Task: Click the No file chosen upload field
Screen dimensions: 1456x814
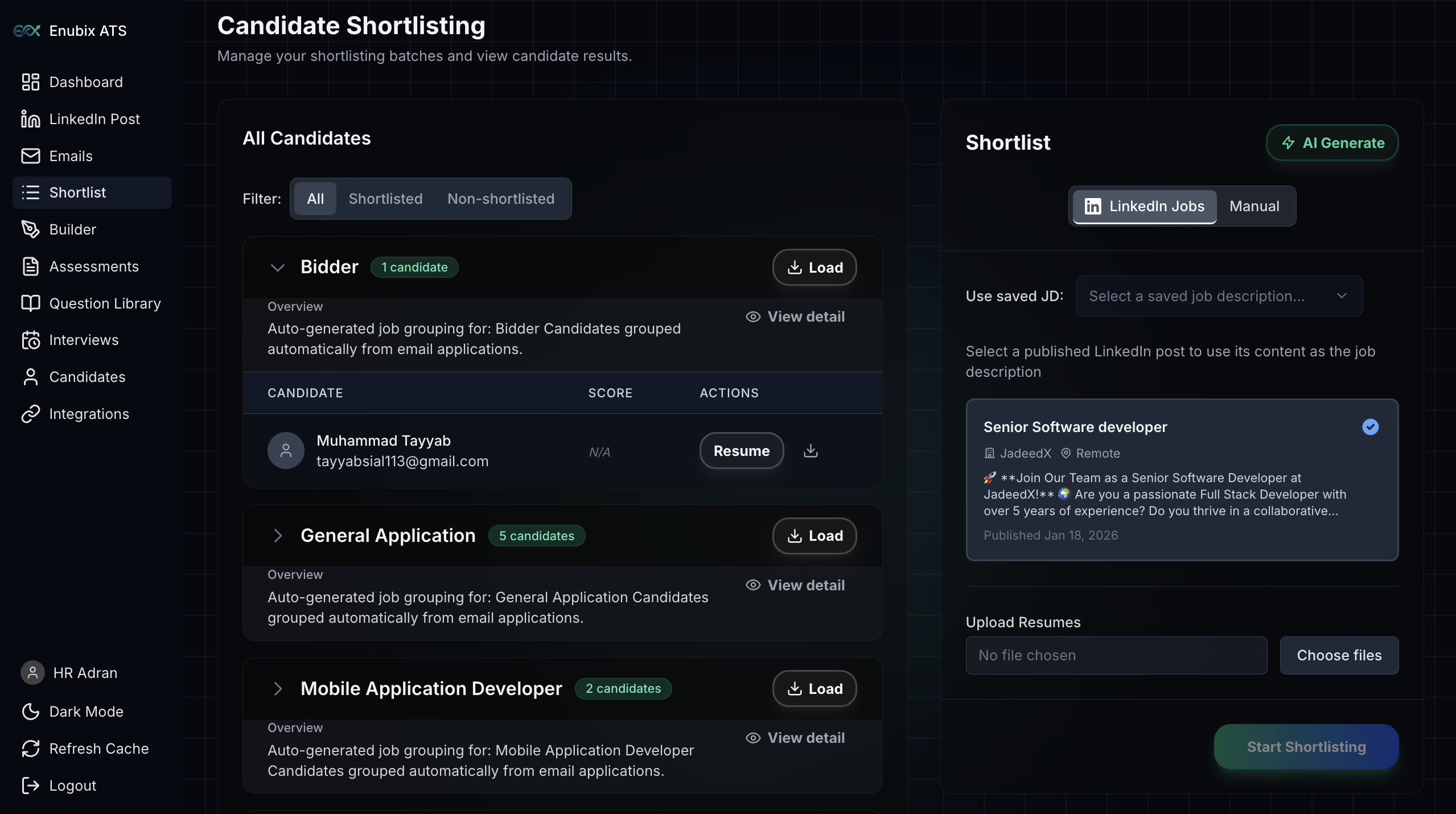Action: pyautogui.click(x=1116, y=655)
